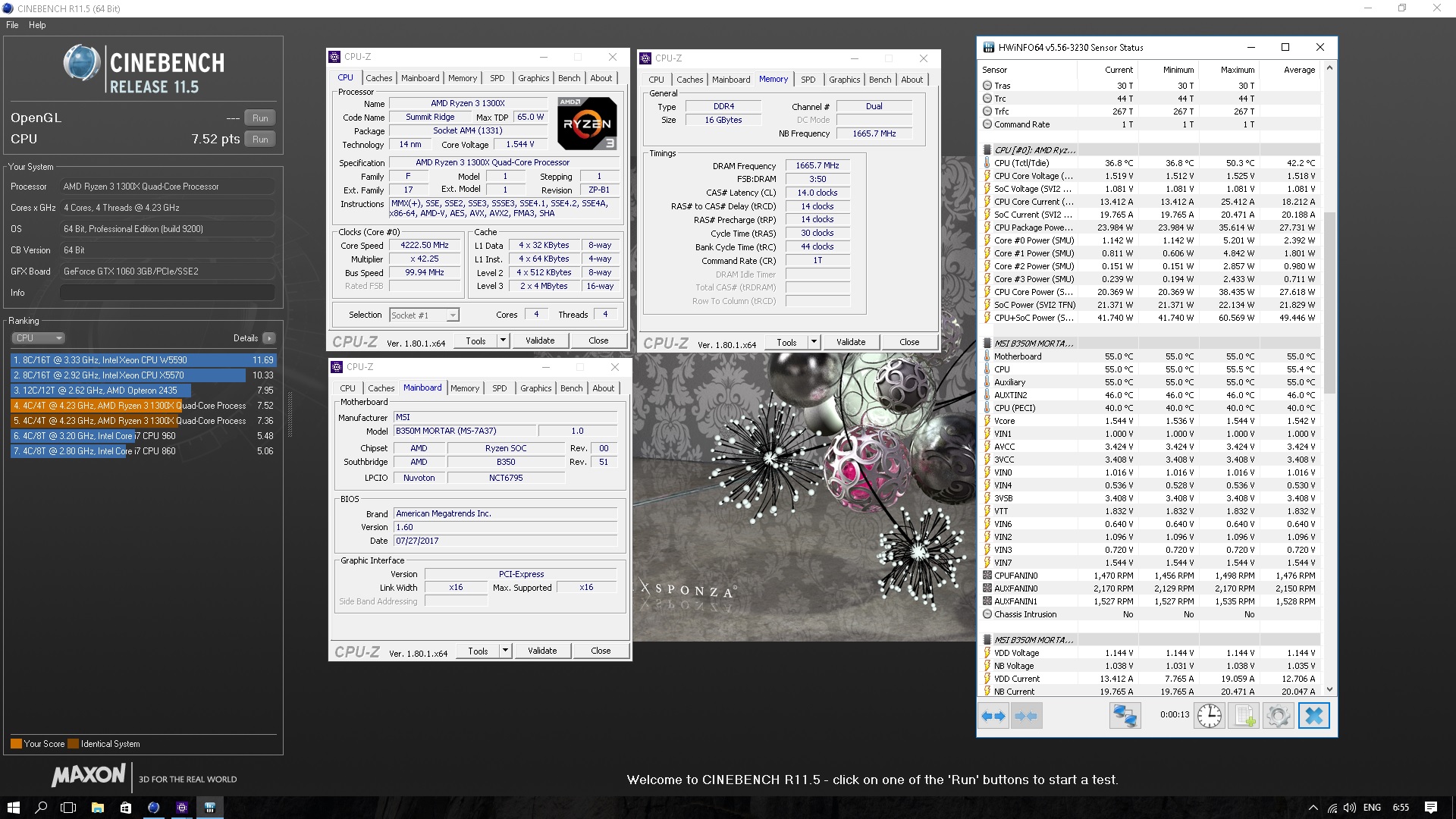The image size is (1456, 819).
Task: Open volume control in system tray
Action: 1349,808
